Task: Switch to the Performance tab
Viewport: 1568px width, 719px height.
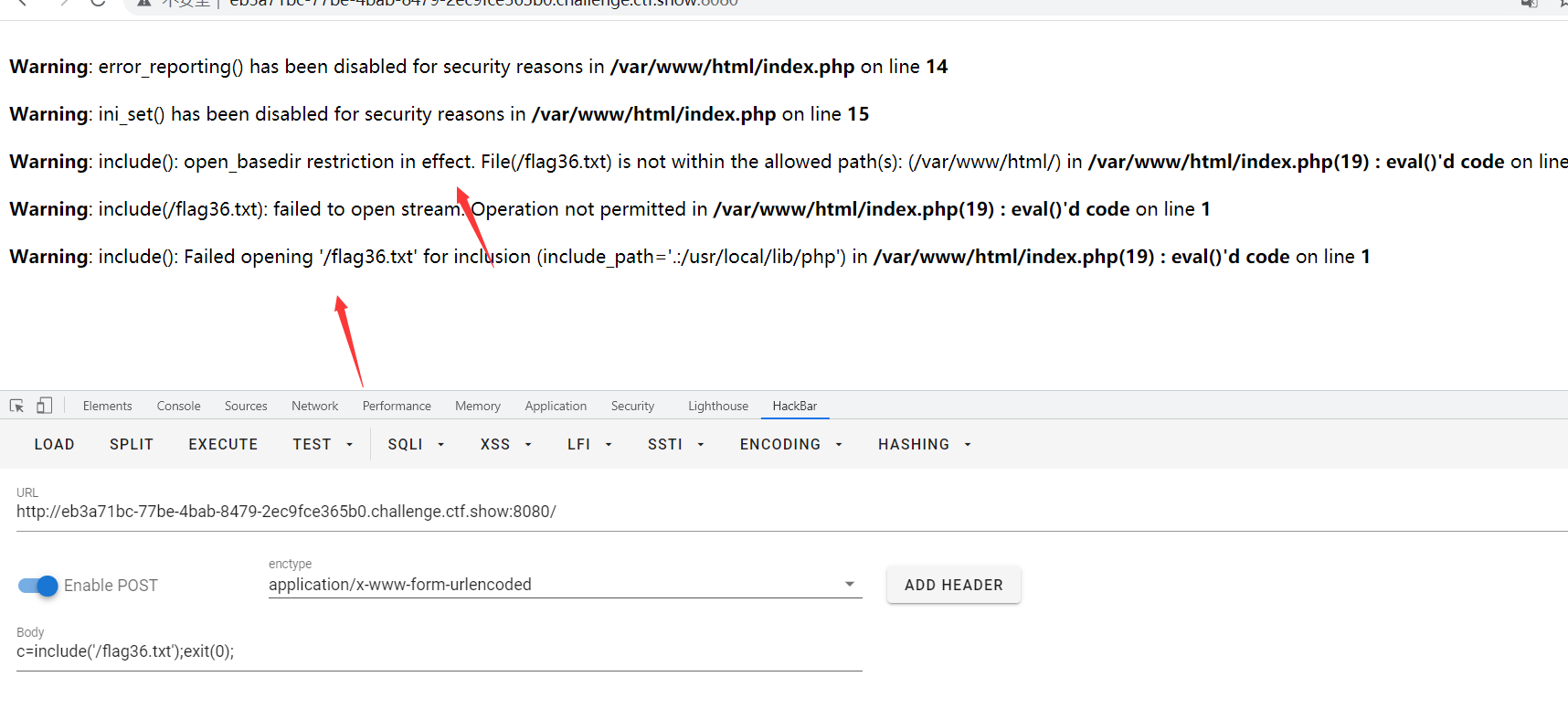Action: (x=397, y=406)
